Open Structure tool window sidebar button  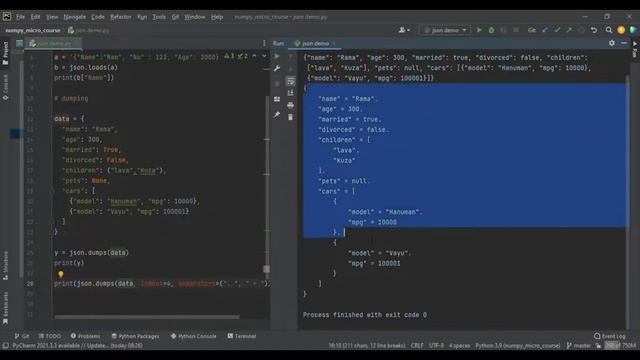coord(5,265)
